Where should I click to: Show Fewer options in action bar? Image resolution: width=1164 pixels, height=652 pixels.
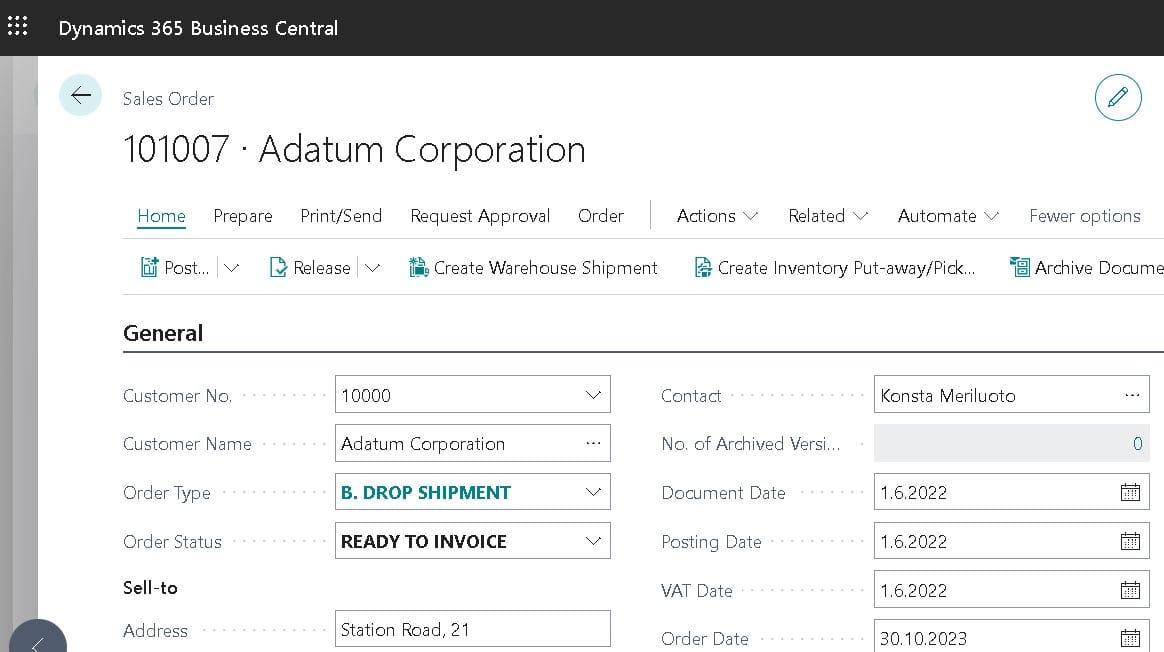tap(1085, 216)
